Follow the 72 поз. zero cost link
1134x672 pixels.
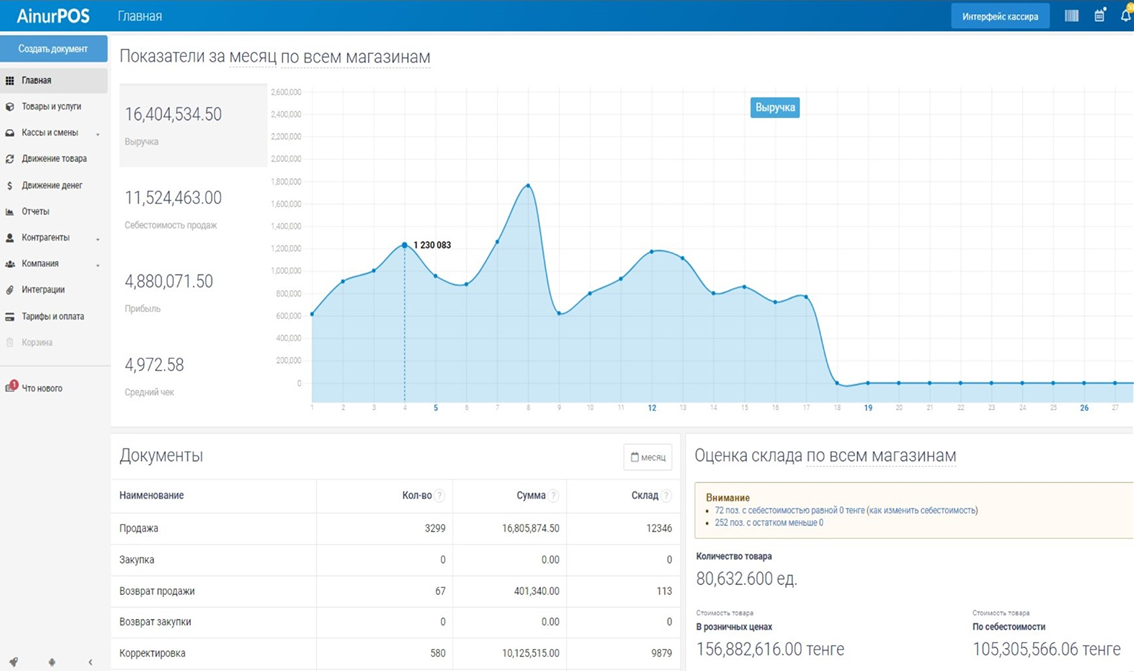(x=789, y=510)
